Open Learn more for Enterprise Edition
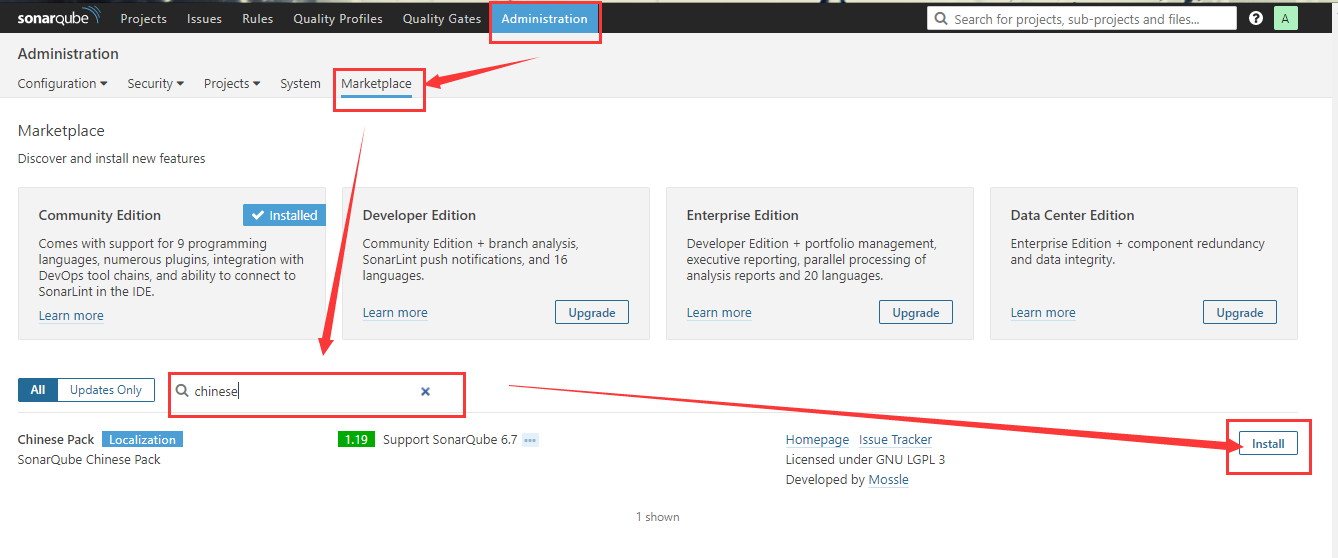This screenshot has height=558, width=1338. point(719,313)
